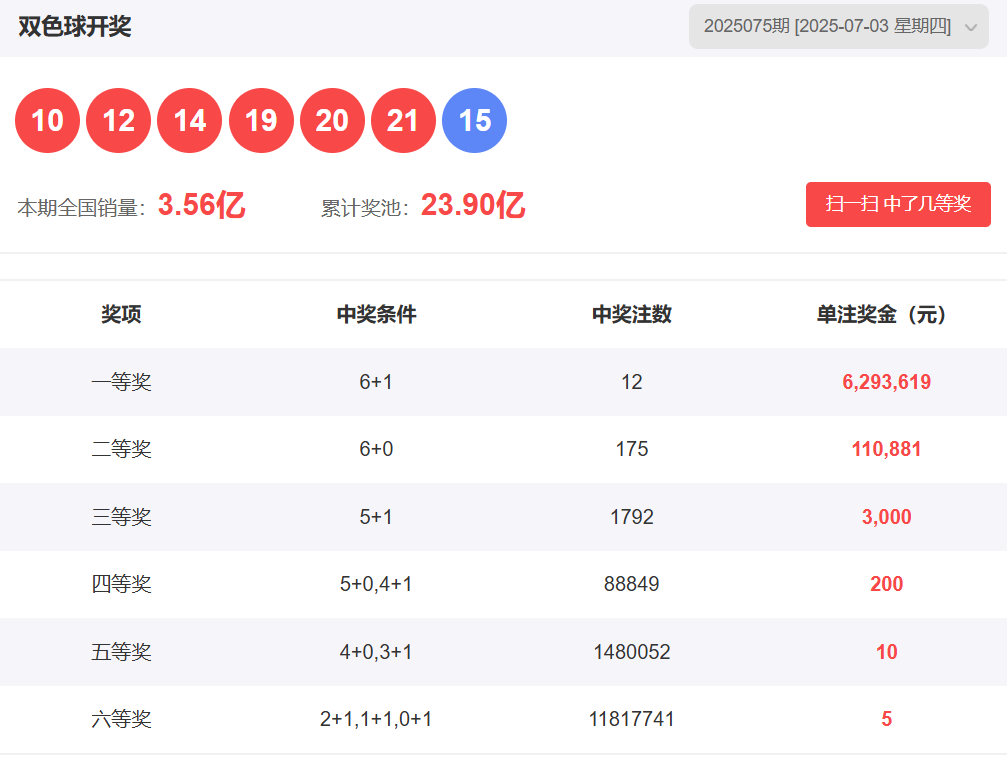Click red ball number 14

(x=190, y=121)
